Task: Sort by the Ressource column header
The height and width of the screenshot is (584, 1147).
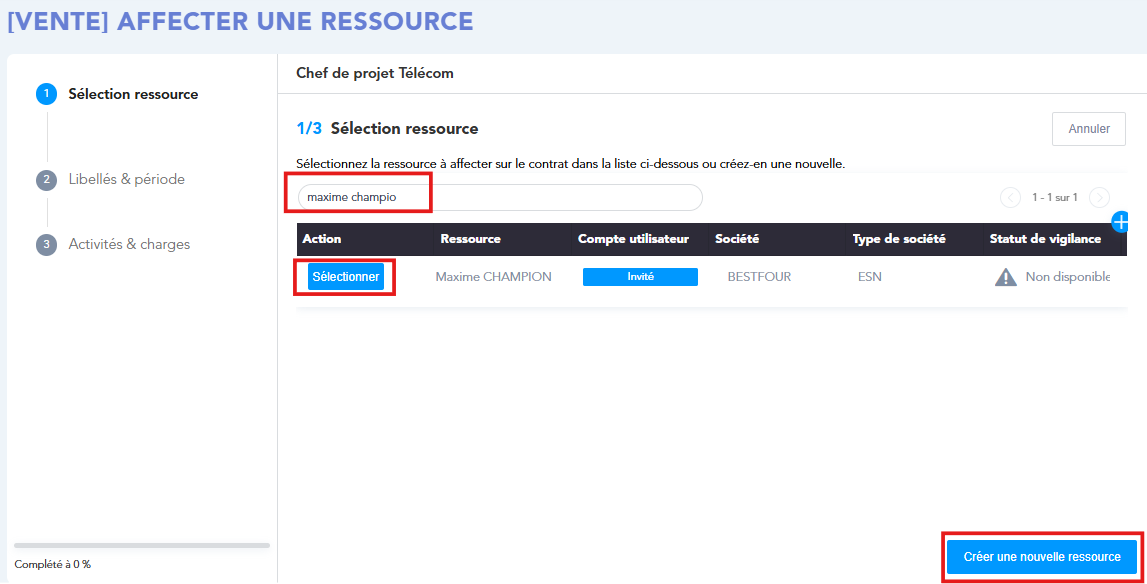Action: click(470, 239)
